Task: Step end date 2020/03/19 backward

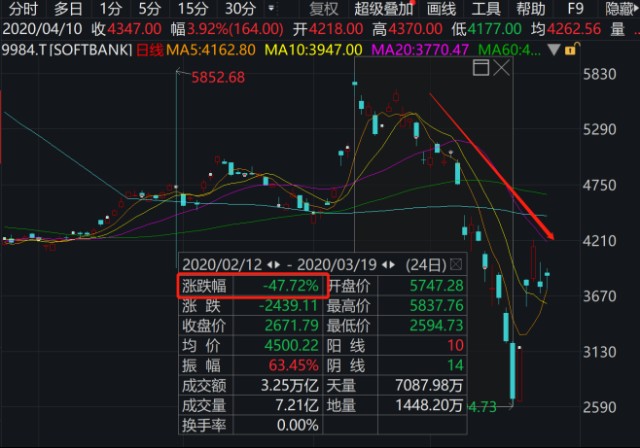Action: [385, 265]
